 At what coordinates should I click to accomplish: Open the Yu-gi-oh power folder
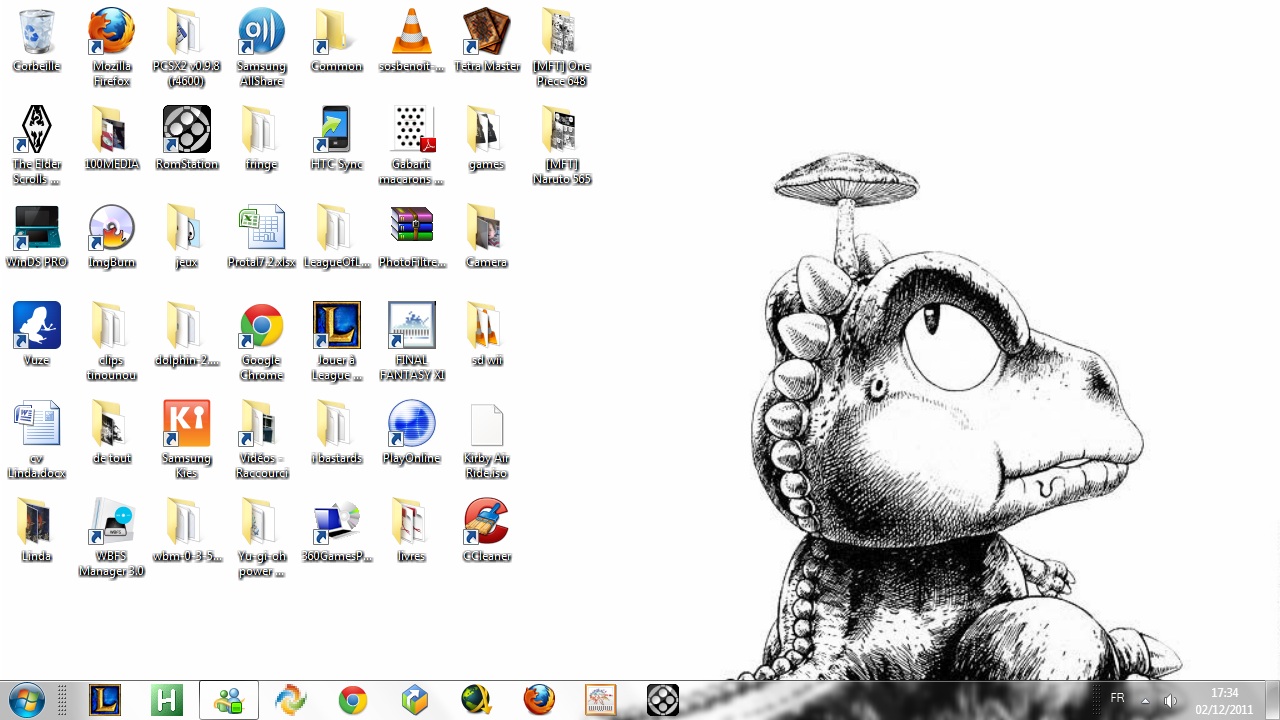pyautogui.click(x=262, y=537)
